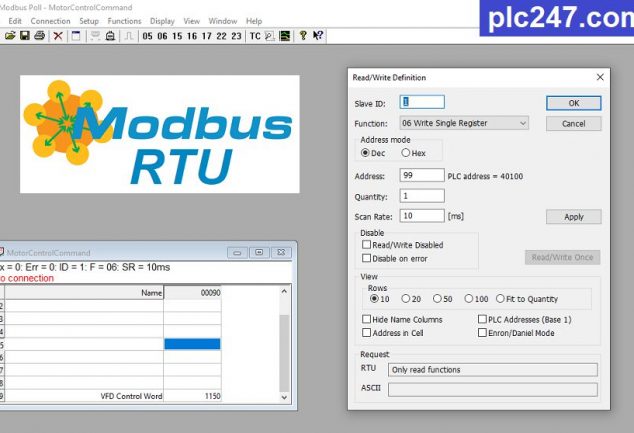The width and height of the screenshot is (634, 433).
Task: Click the 00090 column header
Action: [x=192, y=292]
